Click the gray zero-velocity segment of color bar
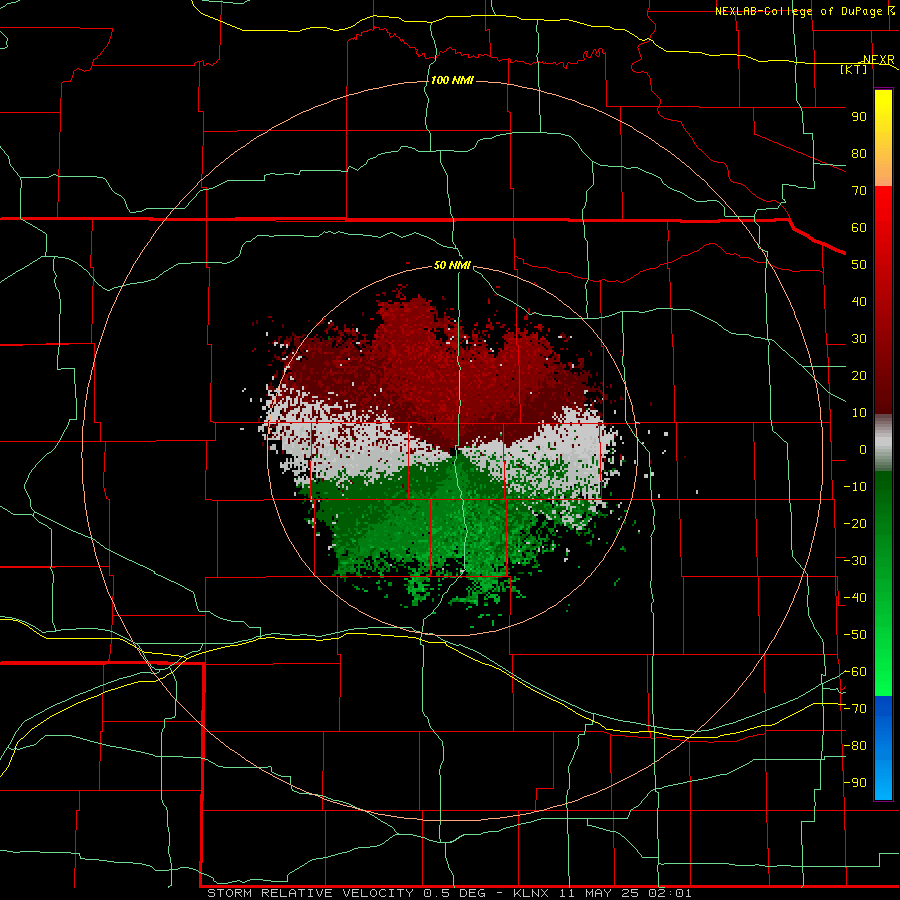This screenshot has width=900, height=900. (x=883, y=443)
